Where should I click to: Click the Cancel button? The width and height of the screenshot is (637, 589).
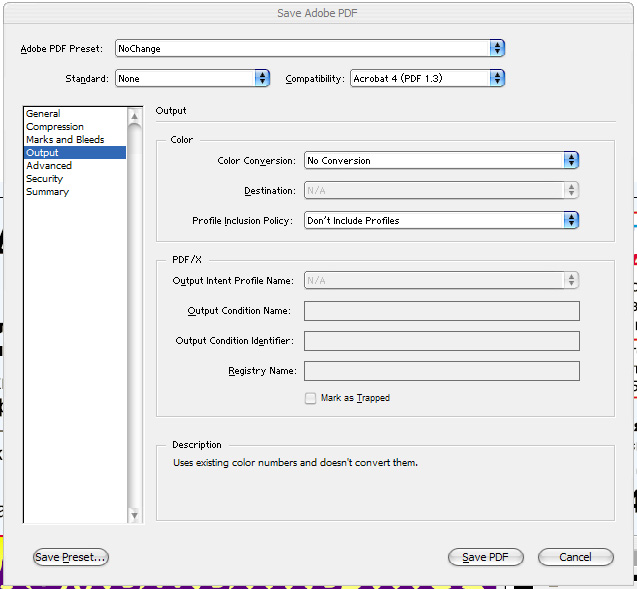pyautogui.click(x=576, y=557)
